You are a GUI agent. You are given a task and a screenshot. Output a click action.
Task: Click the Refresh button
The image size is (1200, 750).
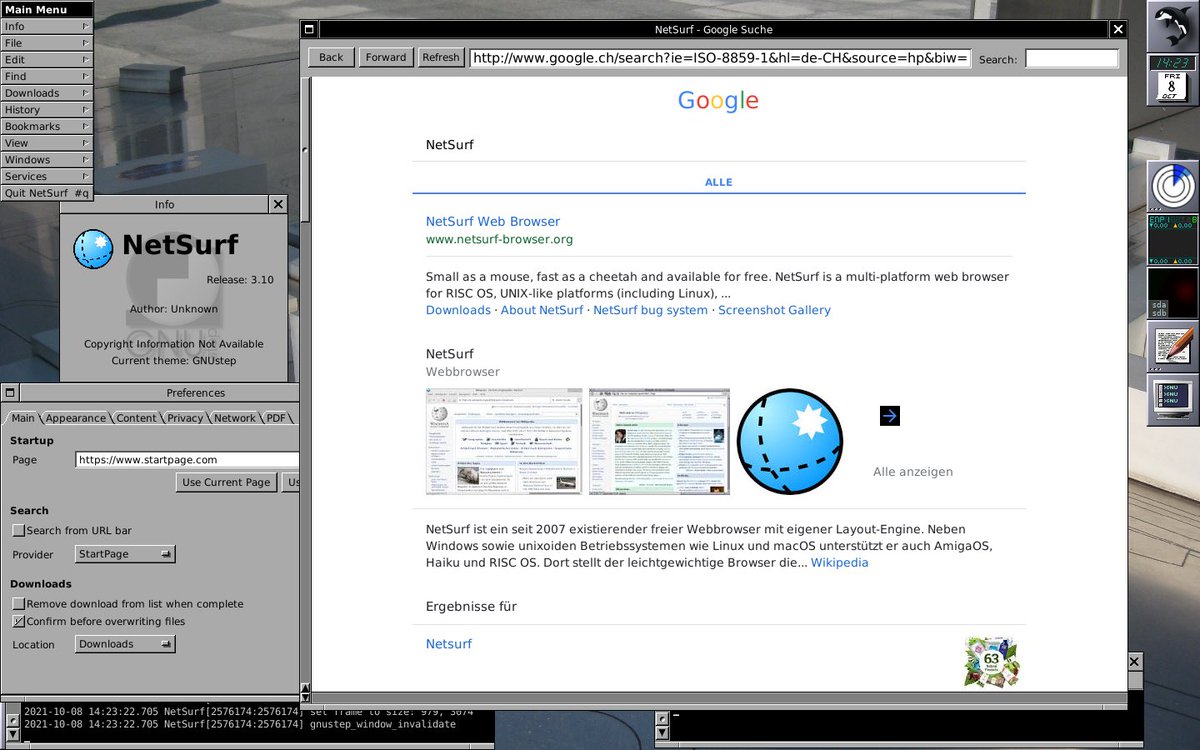[x=441, y=57]
